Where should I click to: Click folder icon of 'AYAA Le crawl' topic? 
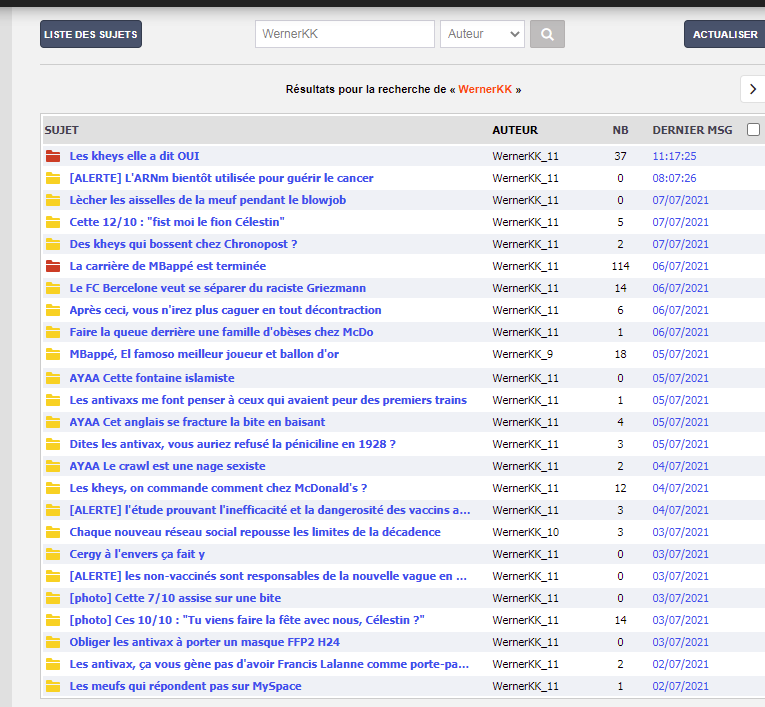pos(53,466)
